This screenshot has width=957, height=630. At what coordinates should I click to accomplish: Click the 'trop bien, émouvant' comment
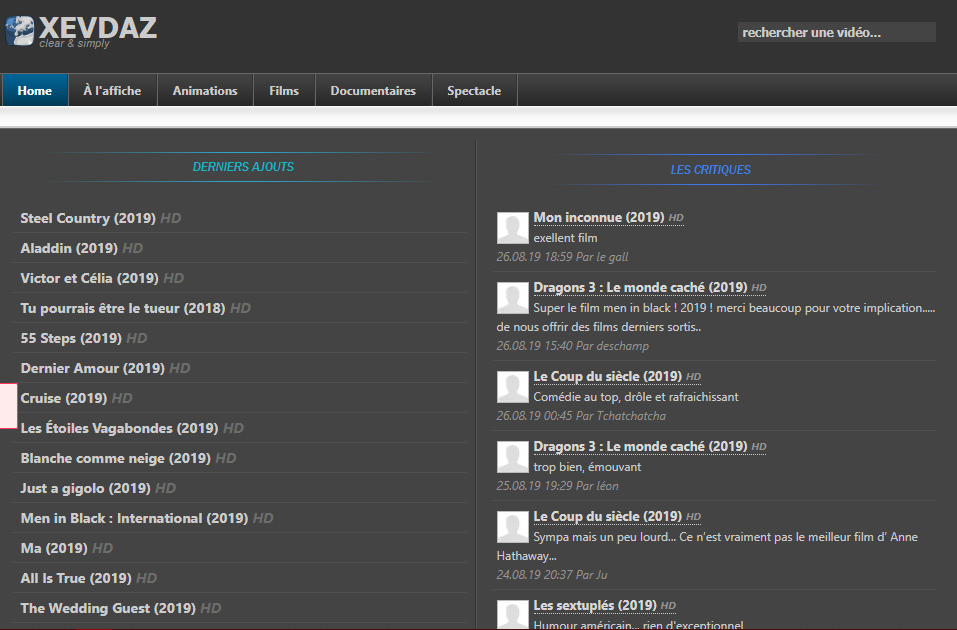click(x=587, y=467)
